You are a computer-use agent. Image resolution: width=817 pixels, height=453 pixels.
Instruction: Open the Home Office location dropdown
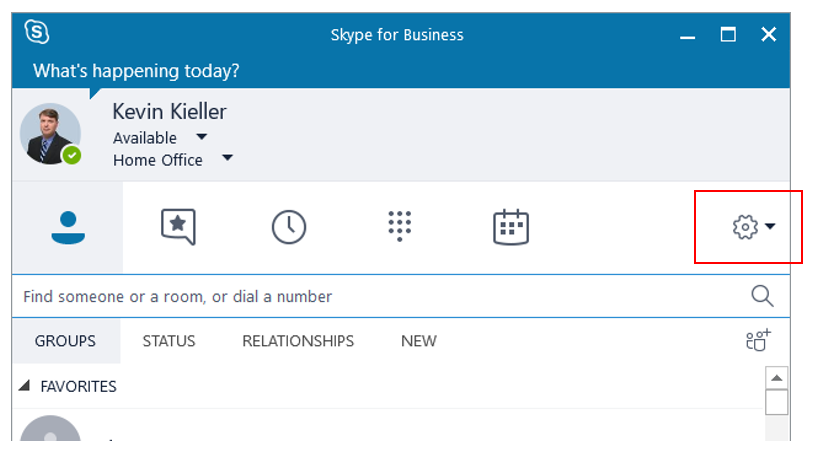(227, 159)
